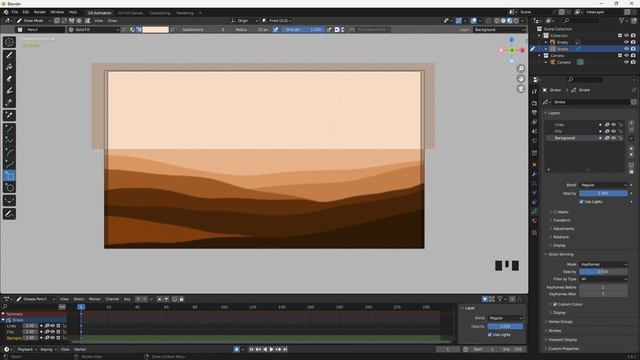Select the Annotate tool at toolbar bottom

(9, 214)
